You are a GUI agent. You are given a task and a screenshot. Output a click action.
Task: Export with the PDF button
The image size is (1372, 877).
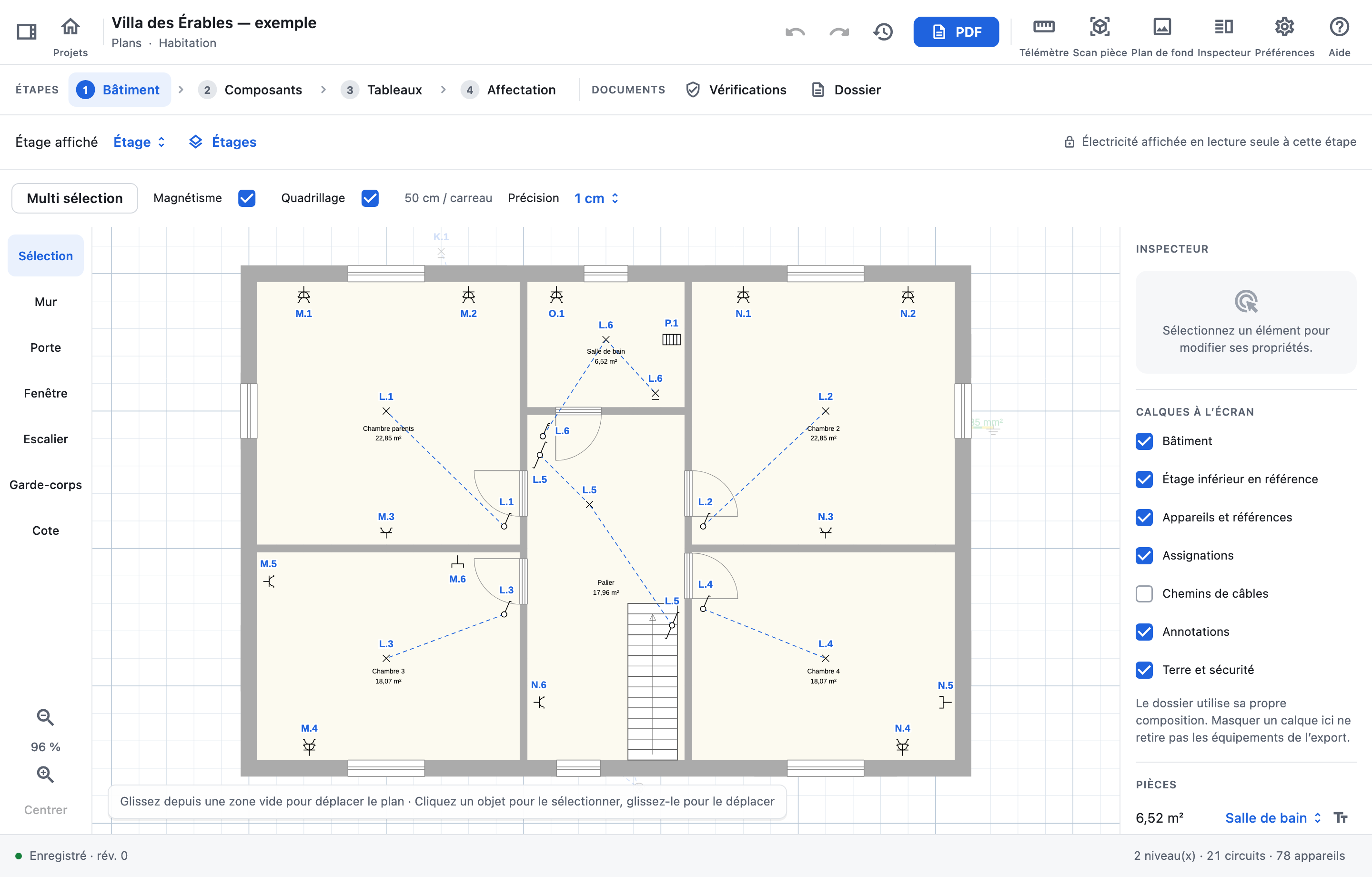click(956, 32)
